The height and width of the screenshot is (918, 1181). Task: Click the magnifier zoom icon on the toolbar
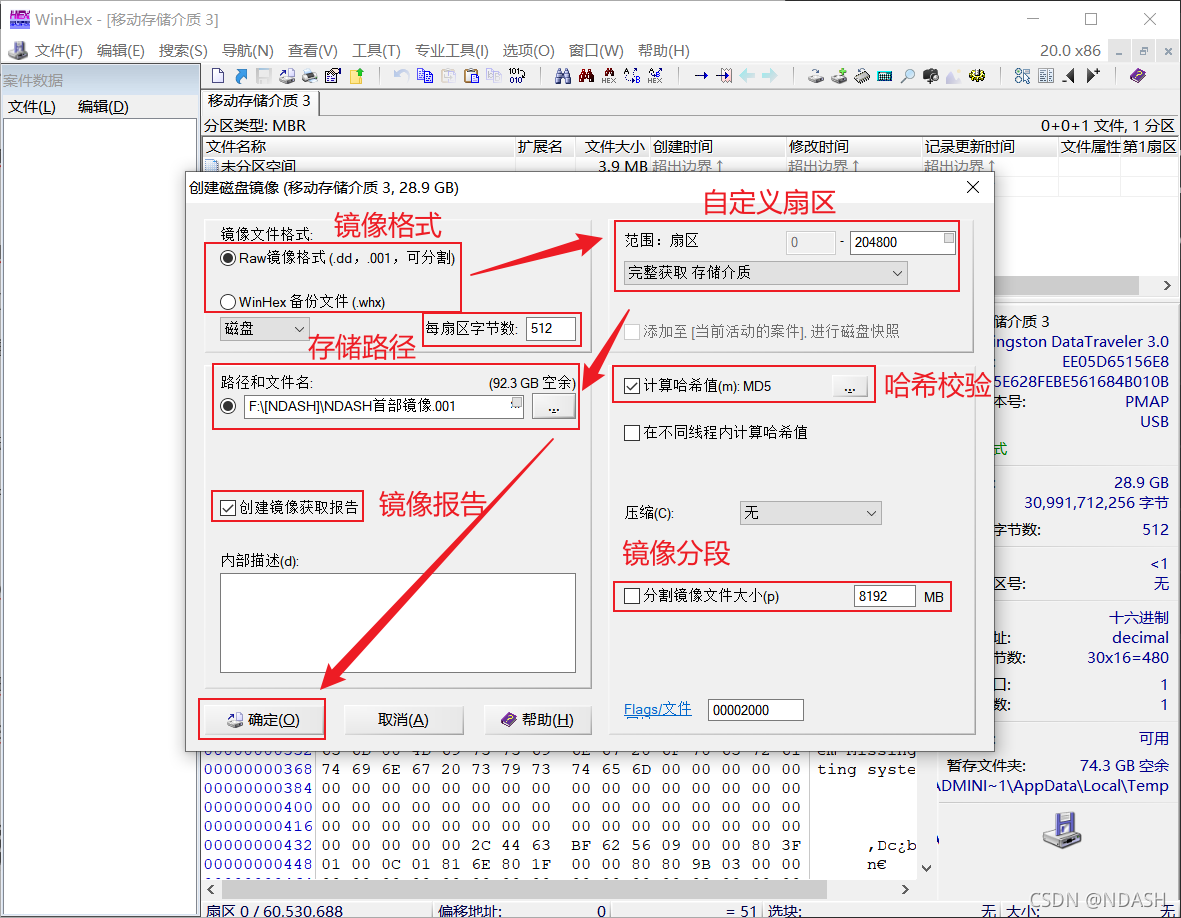[906, 75]
